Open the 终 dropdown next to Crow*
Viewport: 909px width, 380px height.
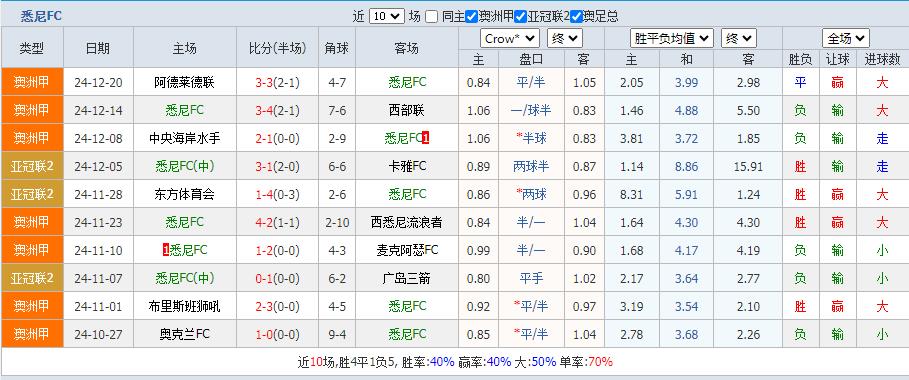[x=564, y=39]
